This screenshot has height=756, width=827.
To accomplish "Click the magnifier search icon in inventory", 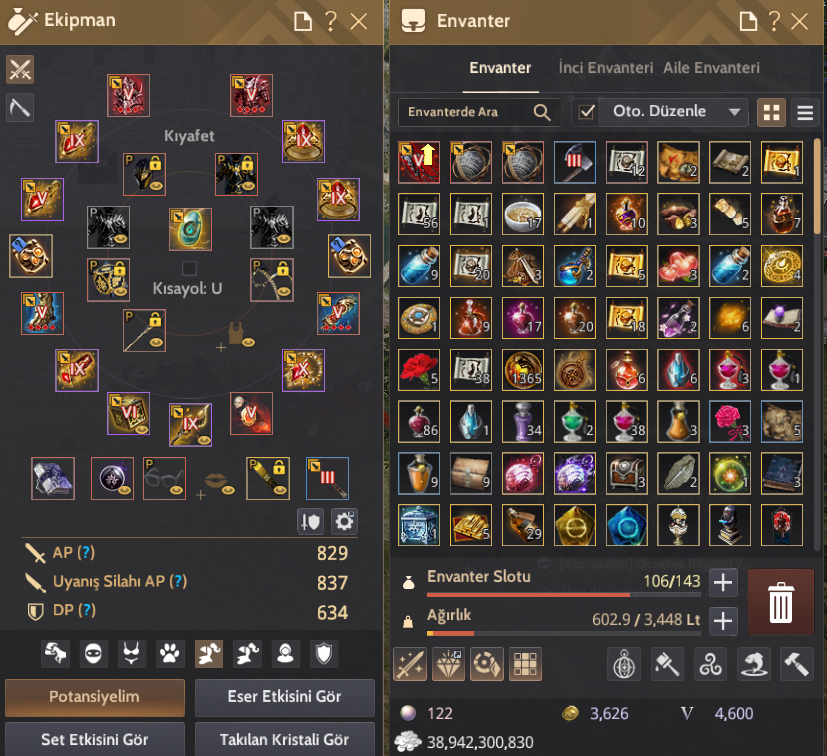I will coord(542,112).
